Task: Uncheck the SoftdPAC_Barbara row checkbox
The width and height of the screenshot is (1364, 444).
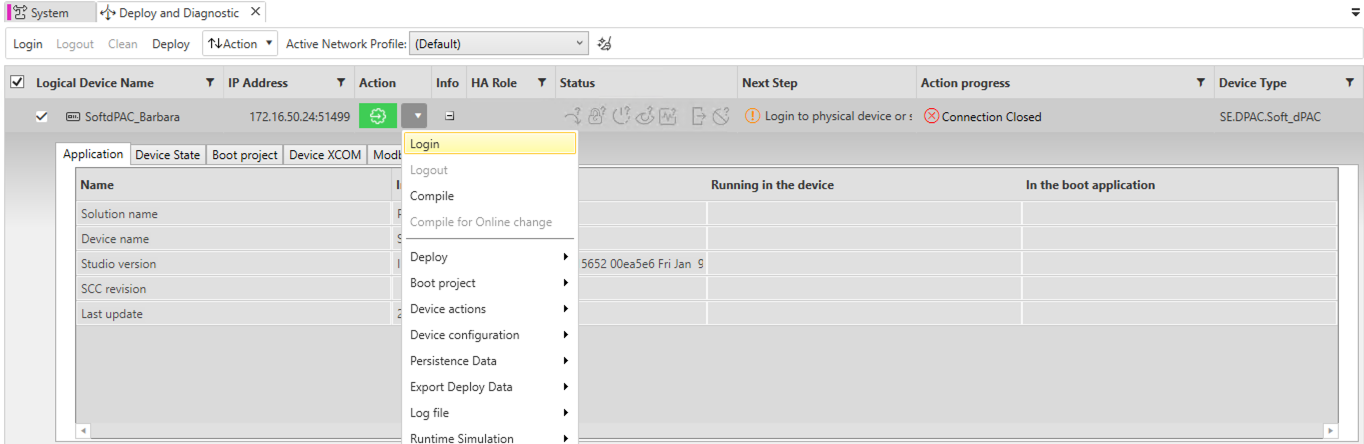Action: coord(41,116)
